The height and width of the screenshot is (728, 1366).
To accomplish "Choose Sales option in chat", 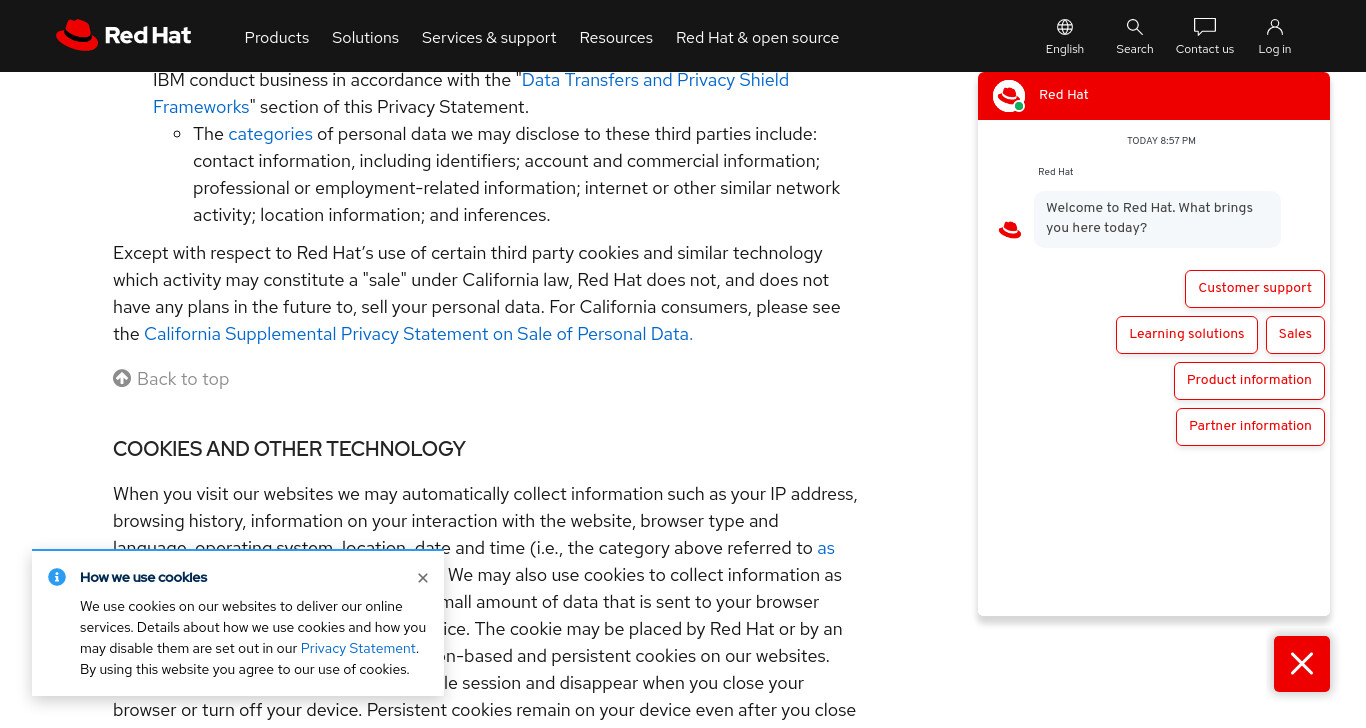I will [x=1295, y=334].
